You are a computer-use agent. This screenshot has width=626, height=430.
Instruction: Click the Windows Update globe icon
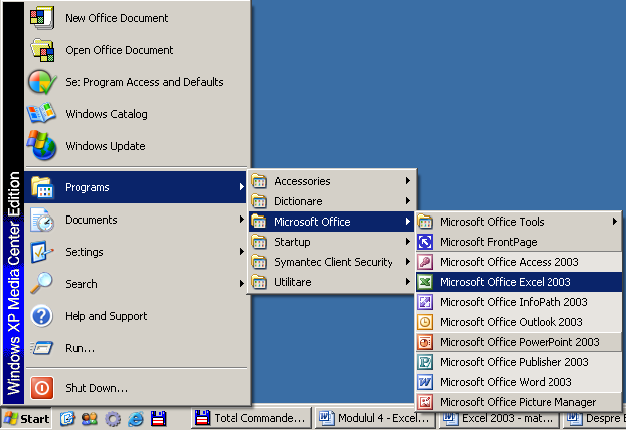click(41, 145)
